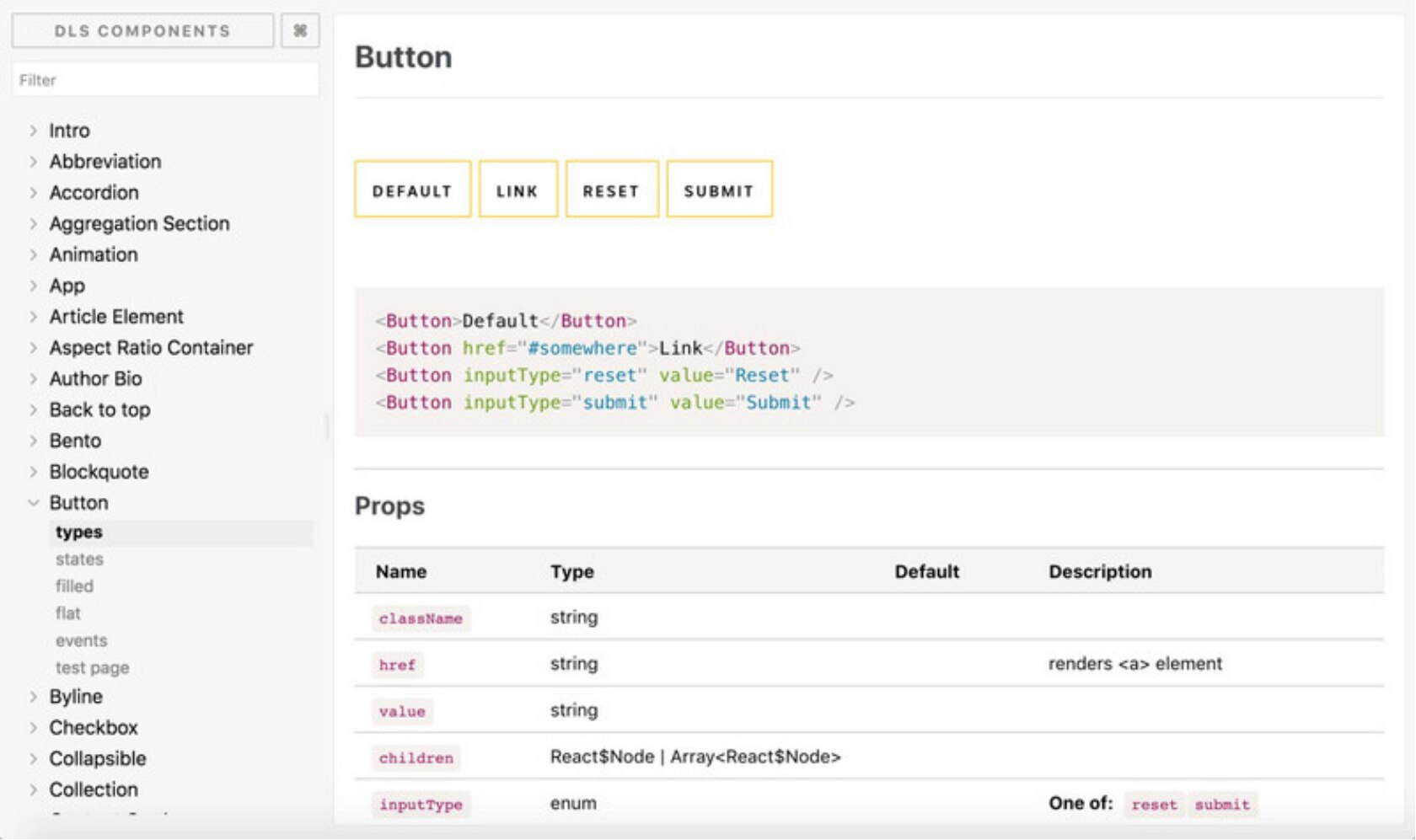Open the flat Button story
This screenshot has width=1416, height=840.
[x=68, y=613]
